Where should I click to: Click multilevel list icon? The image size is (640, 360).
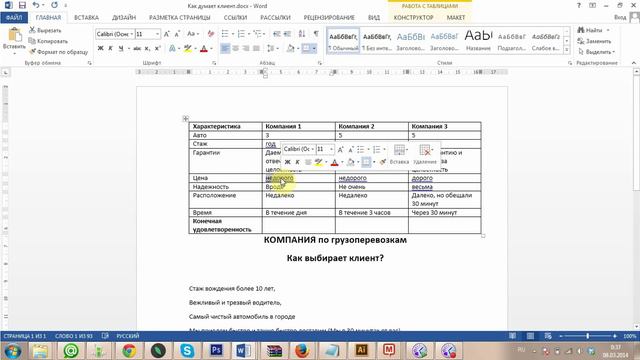click(x=257, y=34)
